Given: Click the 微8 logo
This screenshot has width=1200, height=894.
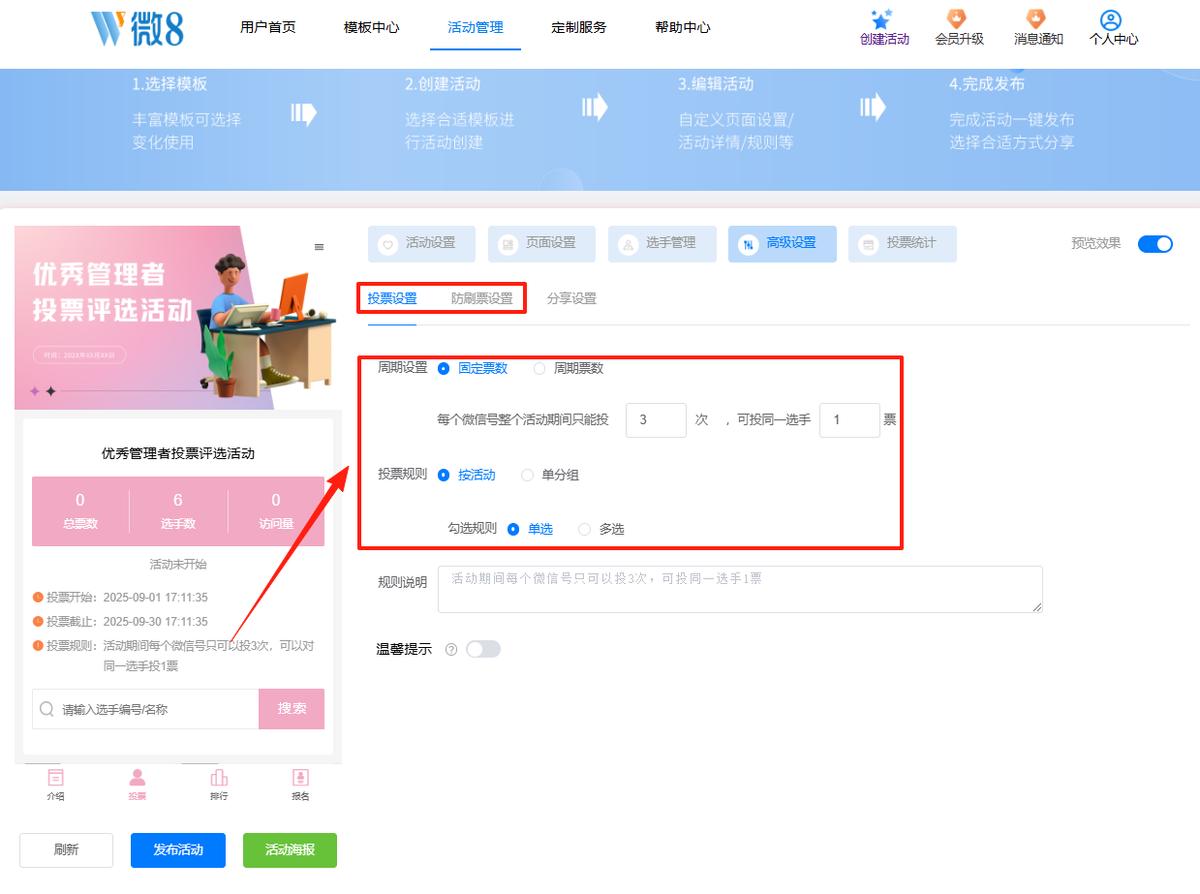Looking at the screenshot, I should tap(137, 28).
